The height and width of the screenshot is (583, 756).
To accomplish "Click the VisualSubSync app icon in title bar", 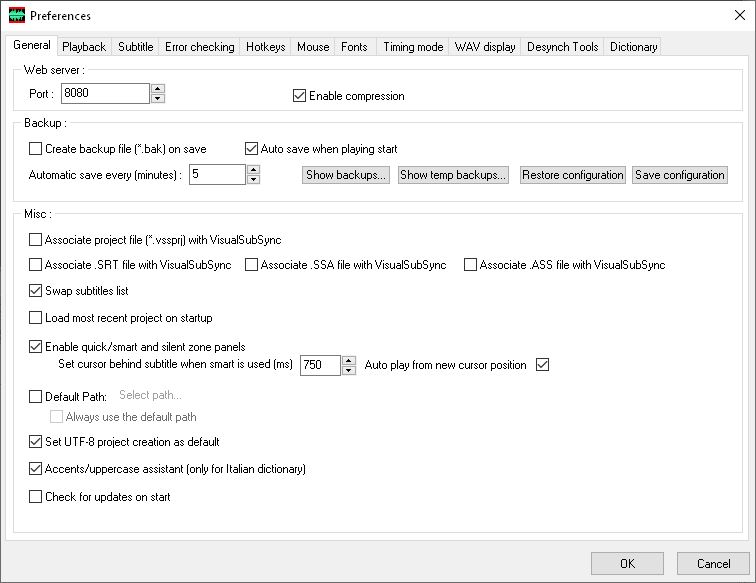I will [x=16, y=15].
